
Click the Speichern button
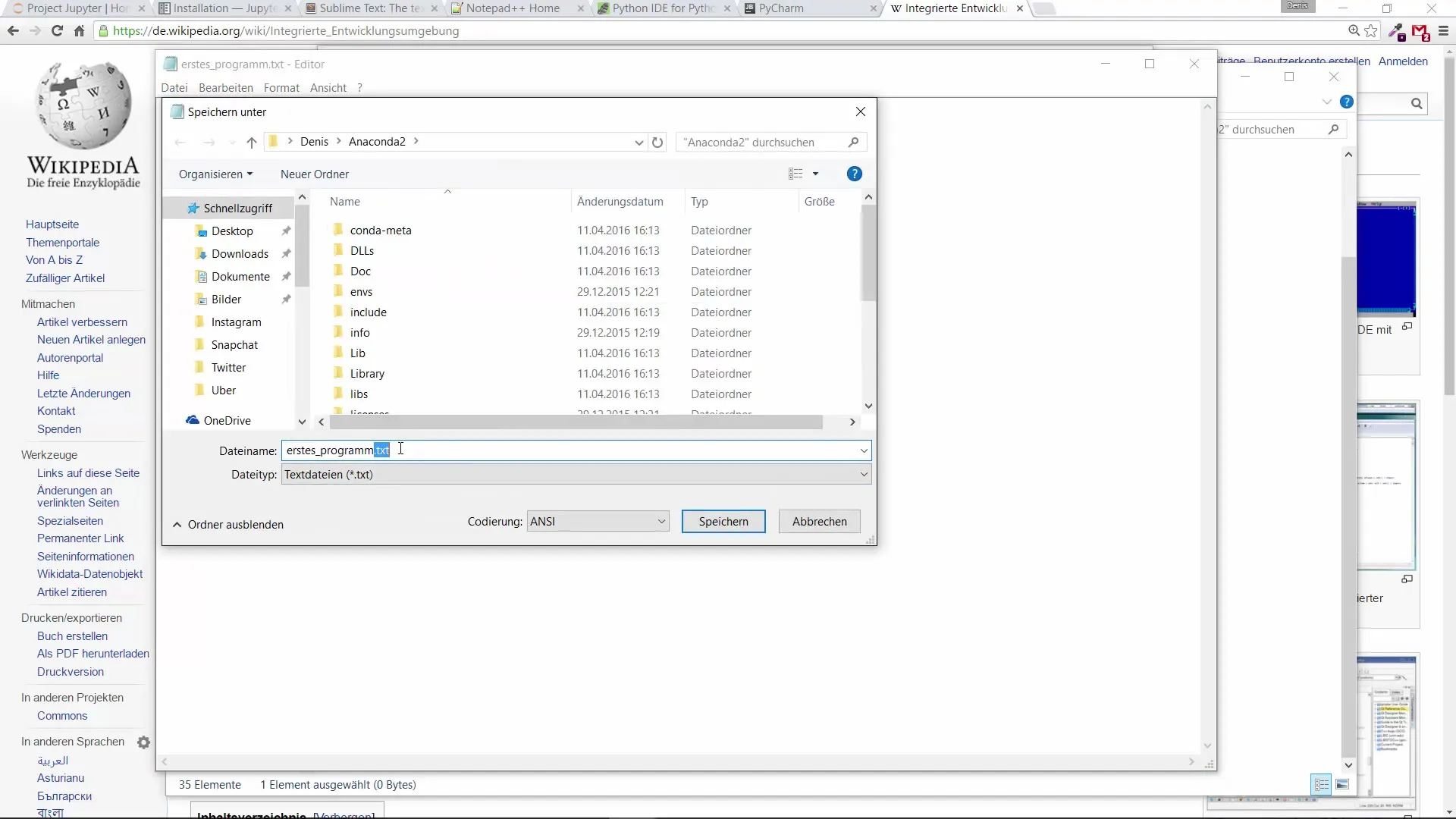(723, 522)
